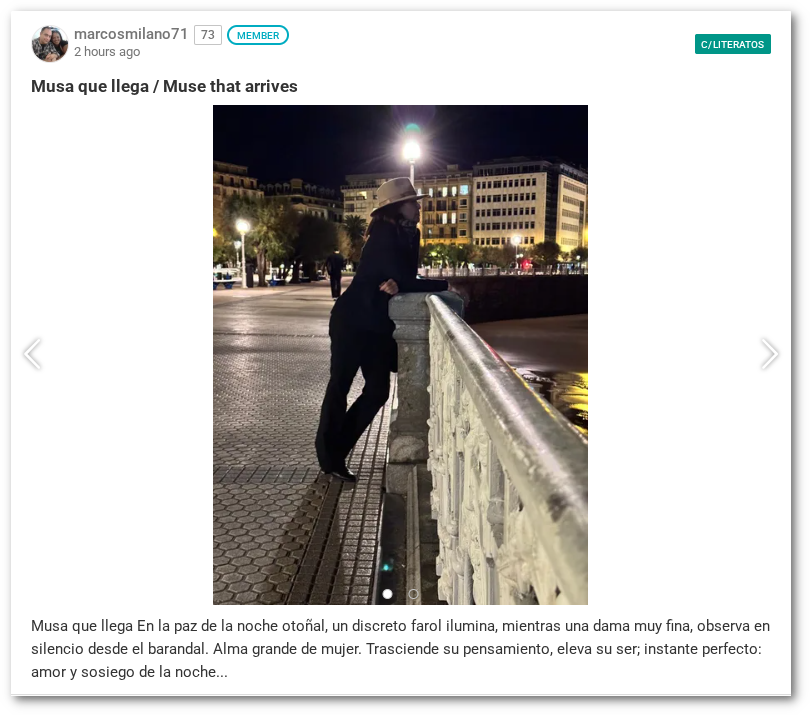This screenshot has height=715, width=810.
Task: Go to previous image with left arrow
Action: pyautogui.click(x=33, y=354)
